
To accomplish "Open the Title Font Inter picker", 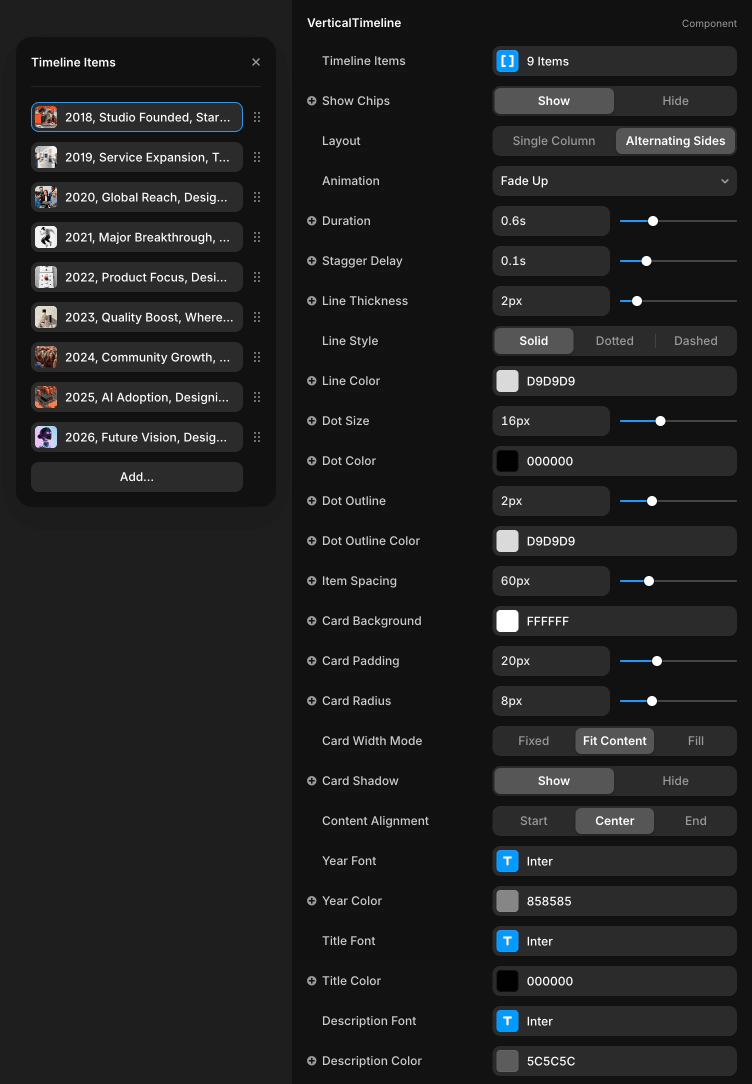I will click(x=614, y=941).
